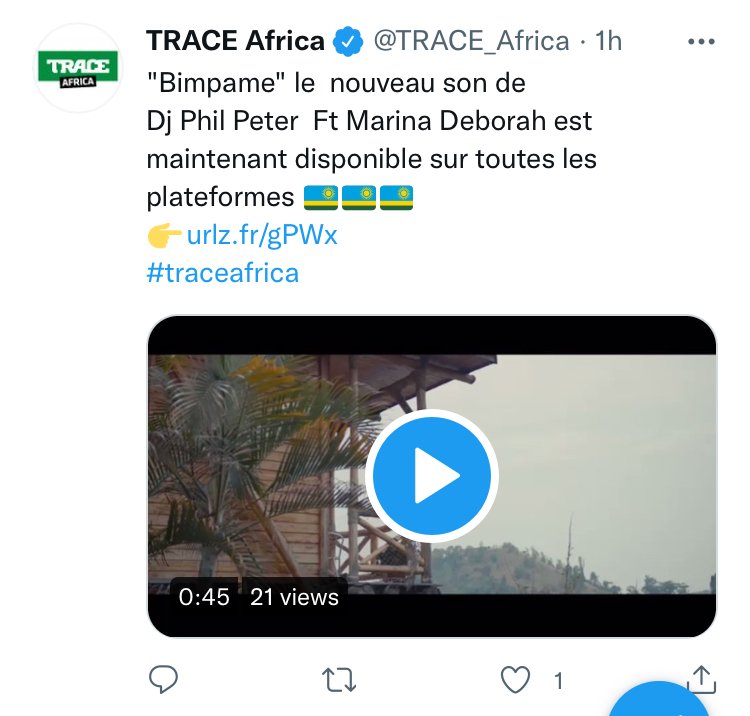This screenshot has width=750, height=716.
Task: Reply to the TRACE Africa tweet
Action: coord(163,680)
